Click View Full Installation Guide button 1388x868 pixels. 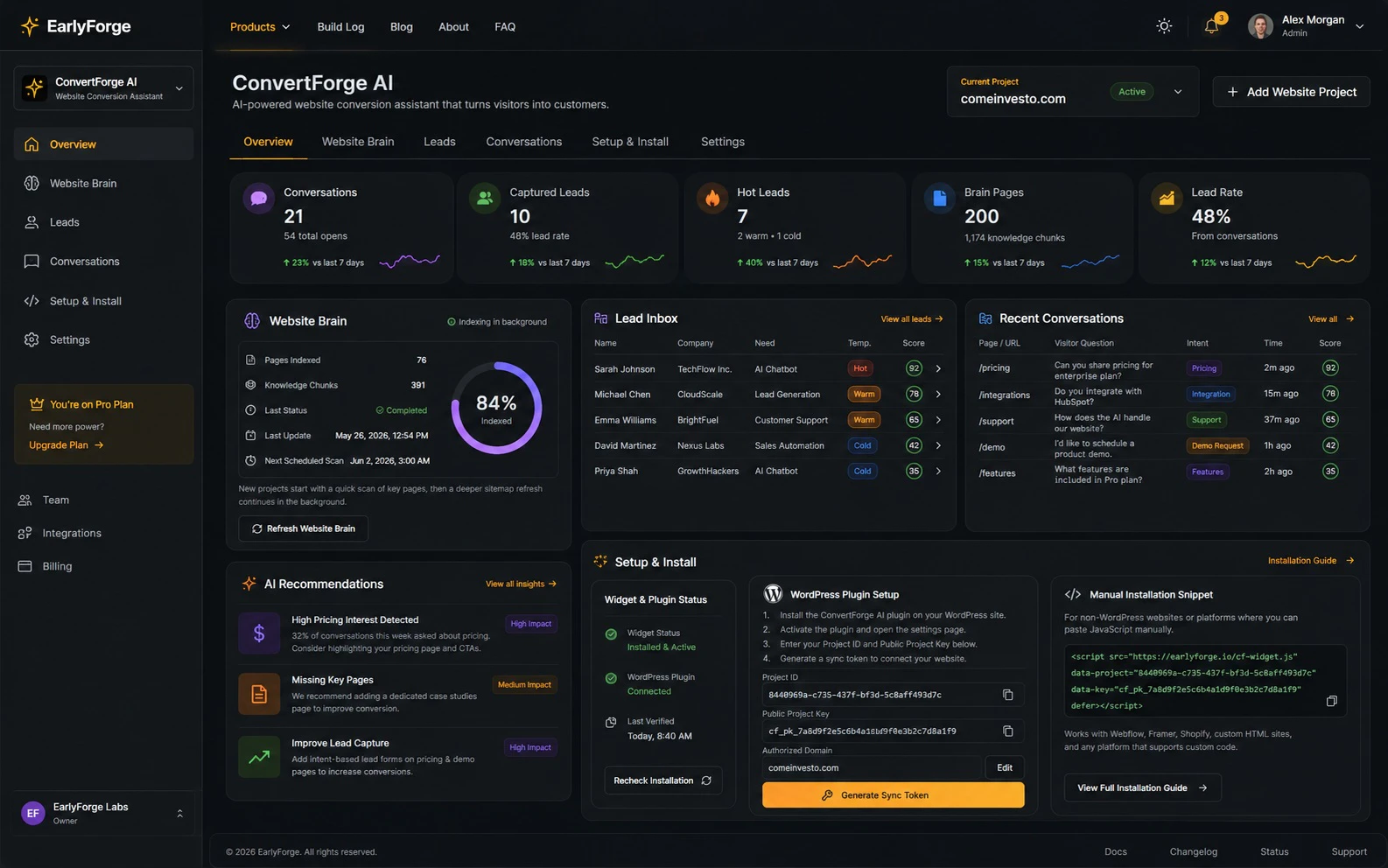click(x=1142, y=788)
